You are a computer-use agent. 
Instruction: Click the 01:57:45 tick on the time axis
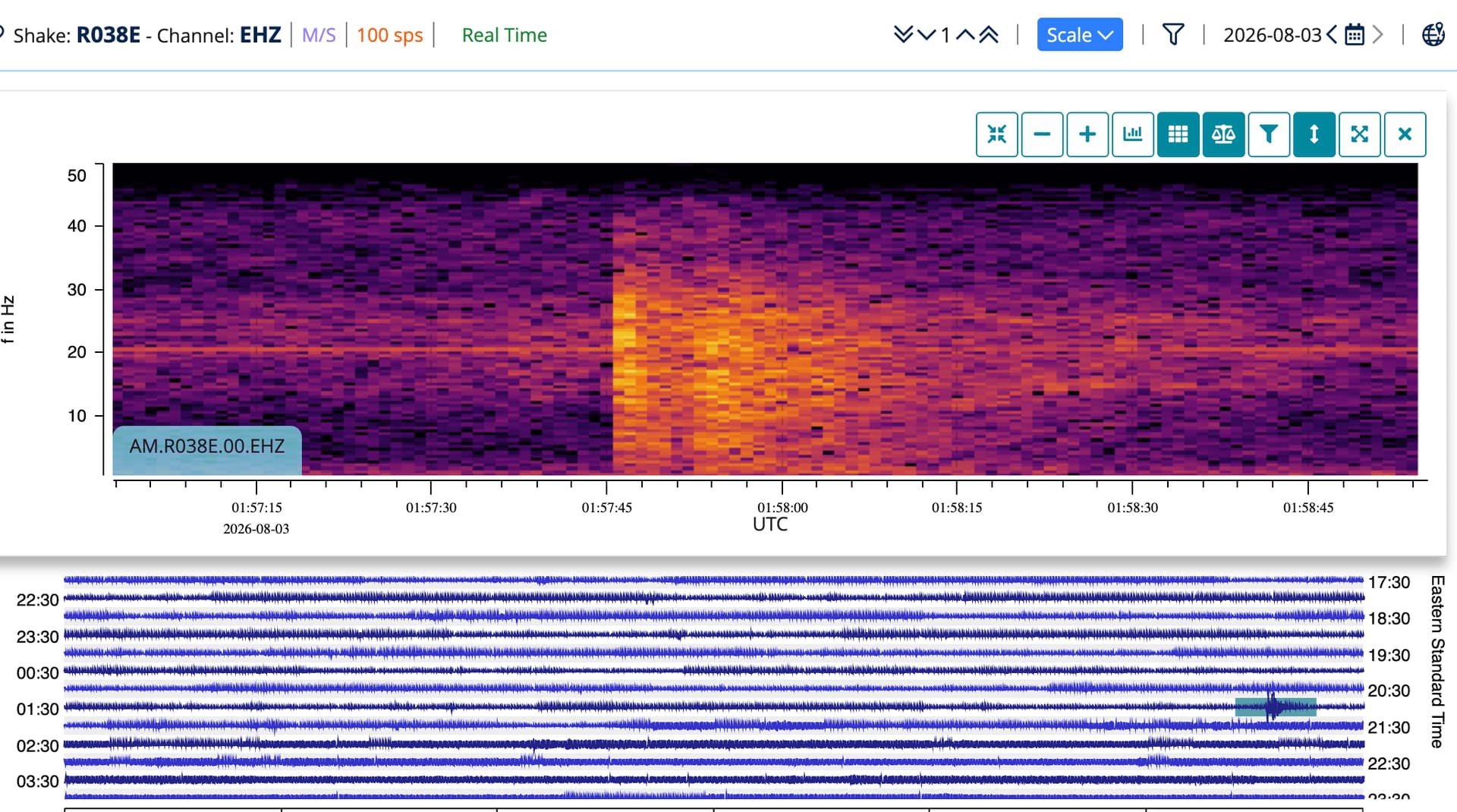606,508
